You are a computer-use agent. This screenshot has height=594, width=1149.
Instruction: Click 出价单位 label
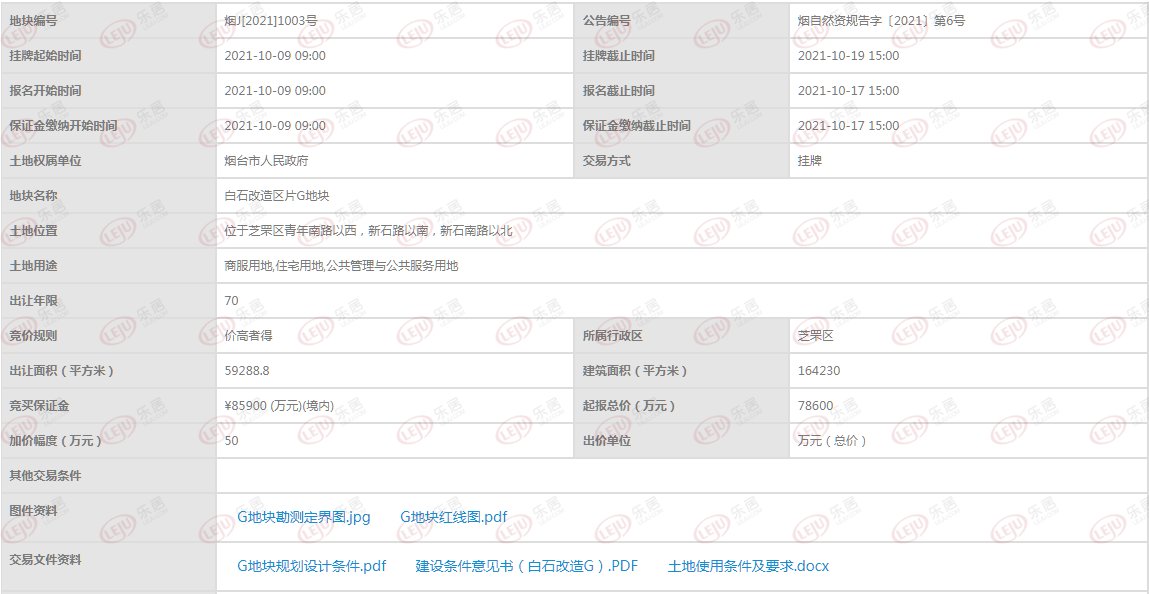click(607, 441)
